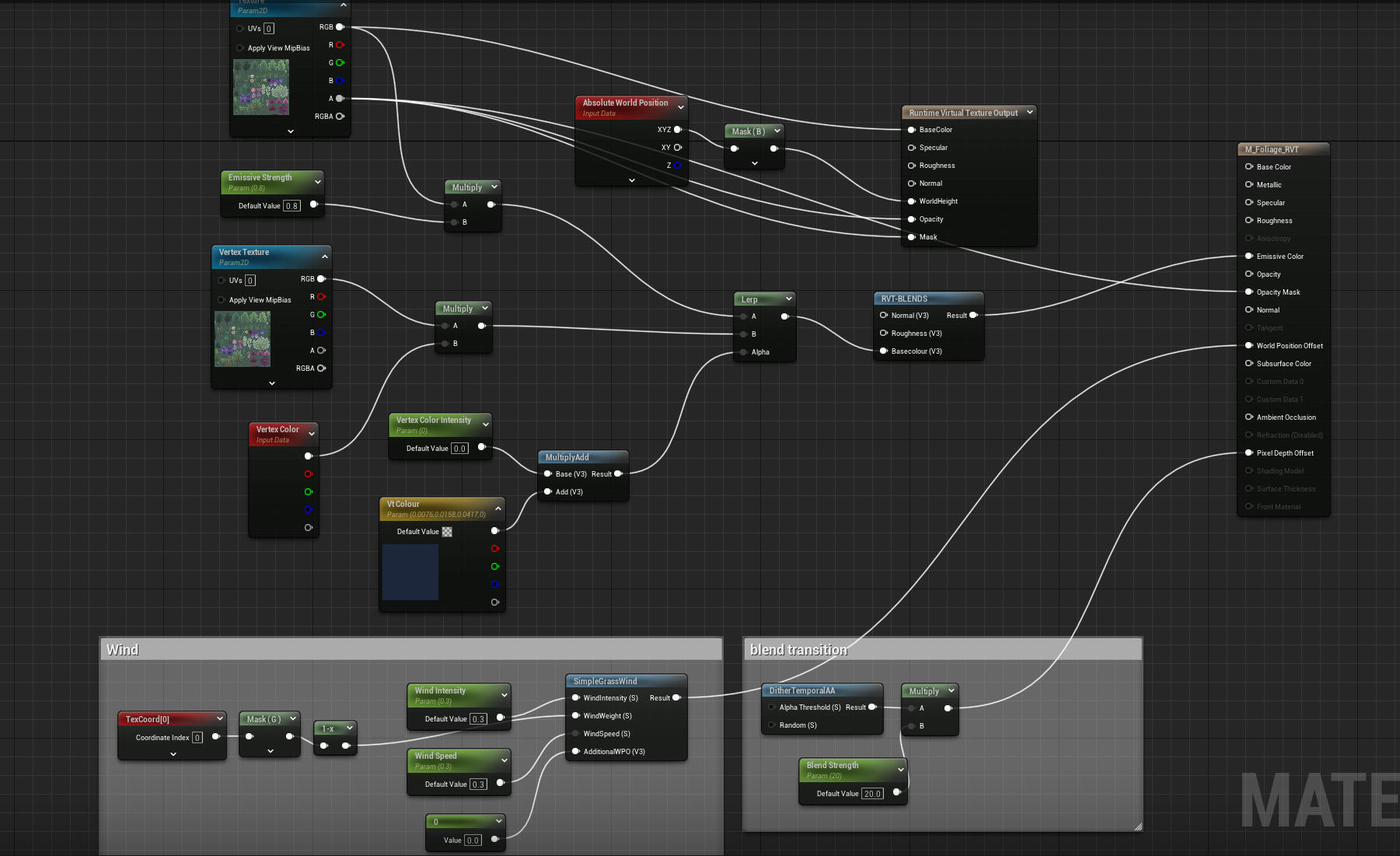The width and height of the screenshot is (1400, 856).
Task: Expand the Absolute World Position node's bottom chevron
Action: coord(631,180)
